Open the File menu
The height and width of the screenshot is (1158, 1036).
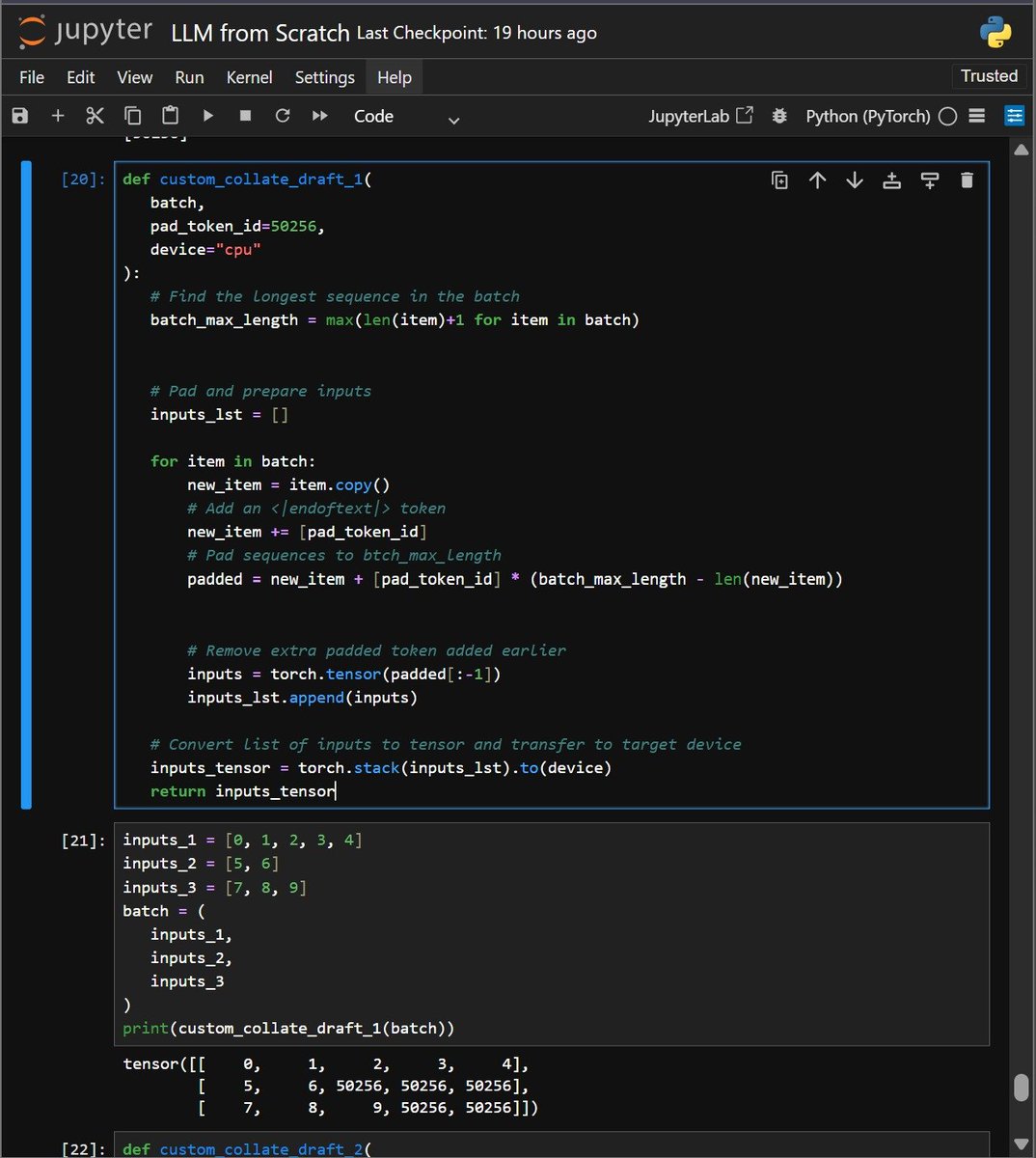coord(32,77)
